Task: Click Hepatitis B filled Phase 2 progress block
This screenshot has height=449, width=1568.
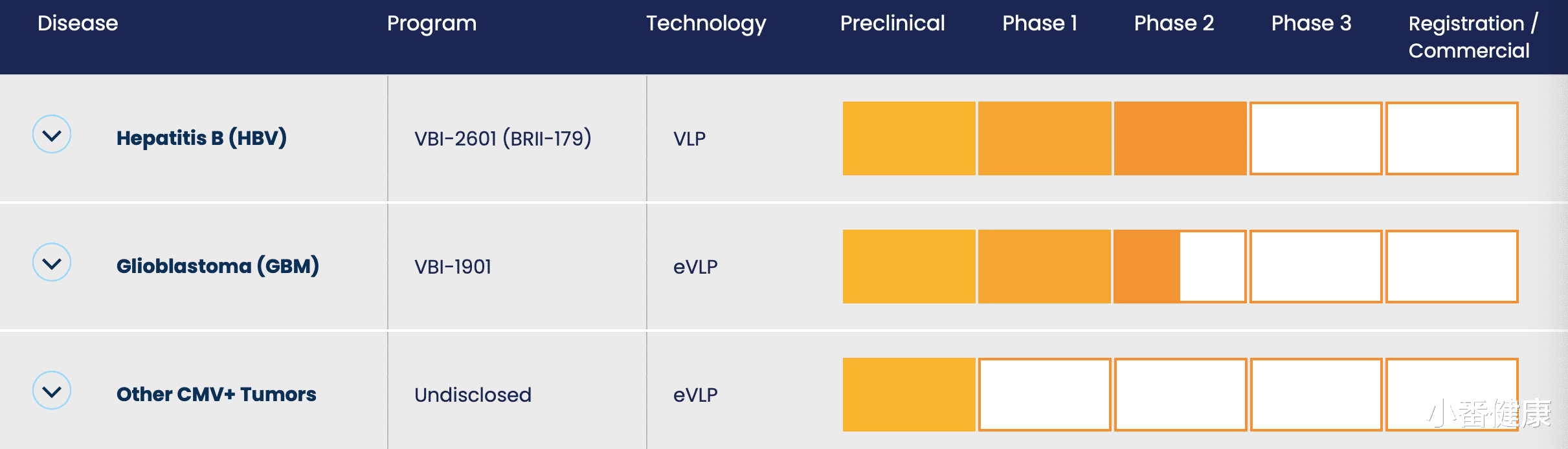Action: pyautogui.click(x=1180, y=138)
